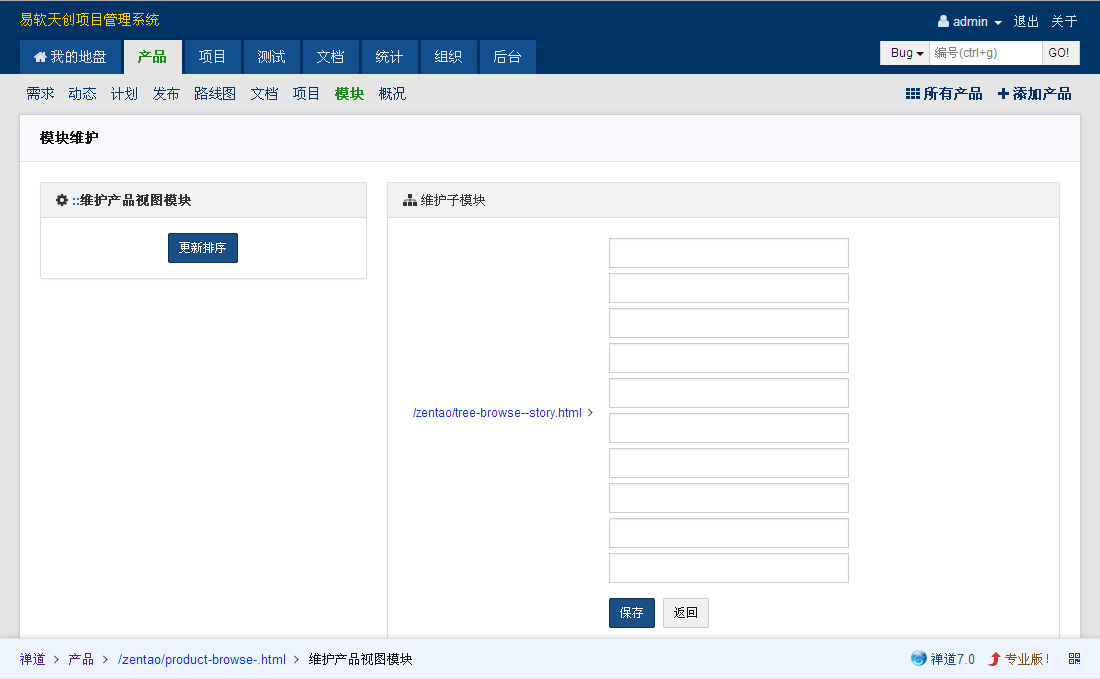
Task: Click the 更新排序 button
Action: [x=203, y=248]
